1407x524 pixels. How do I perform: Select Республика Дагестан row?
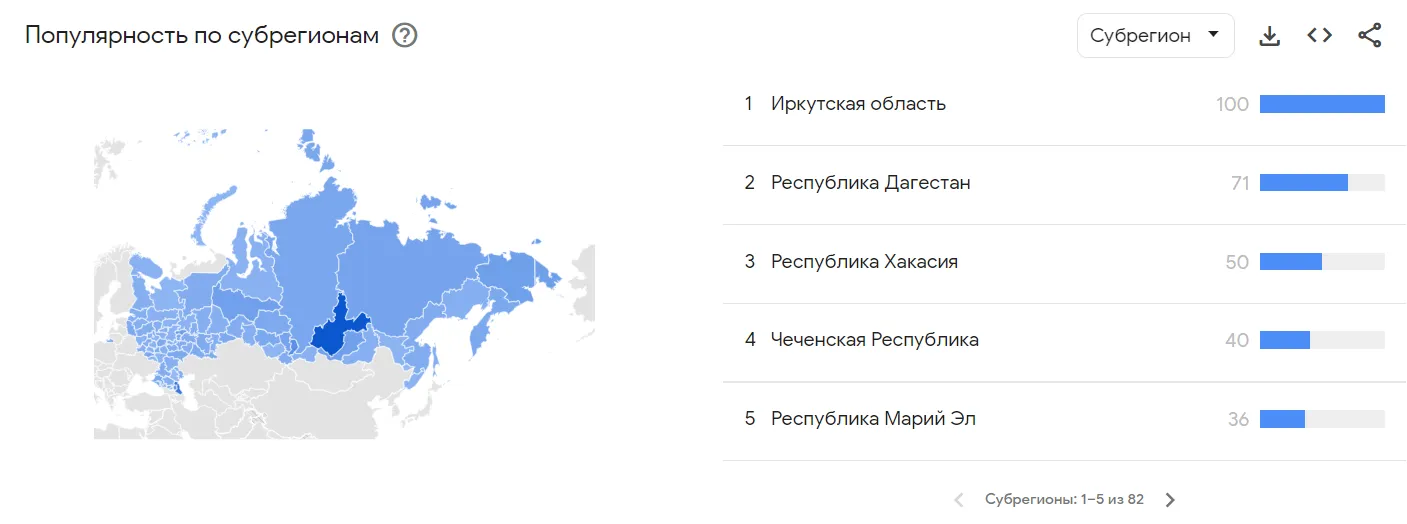pyautogui.click(x=870, y=183)
